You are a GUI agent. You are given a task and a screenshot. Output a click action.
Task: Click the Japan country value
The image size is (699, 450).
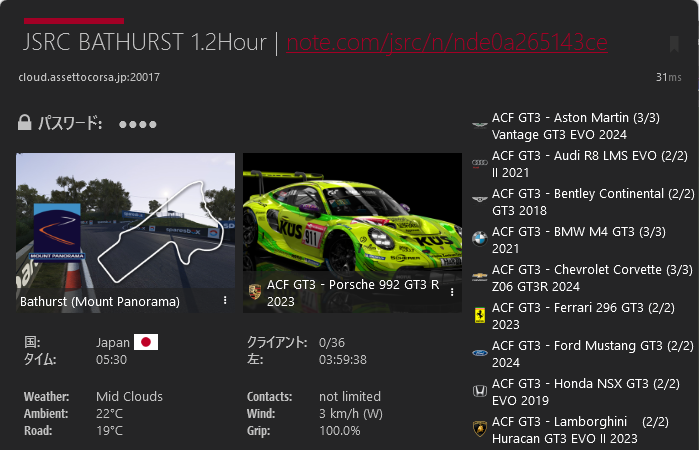tap(112, 343)
